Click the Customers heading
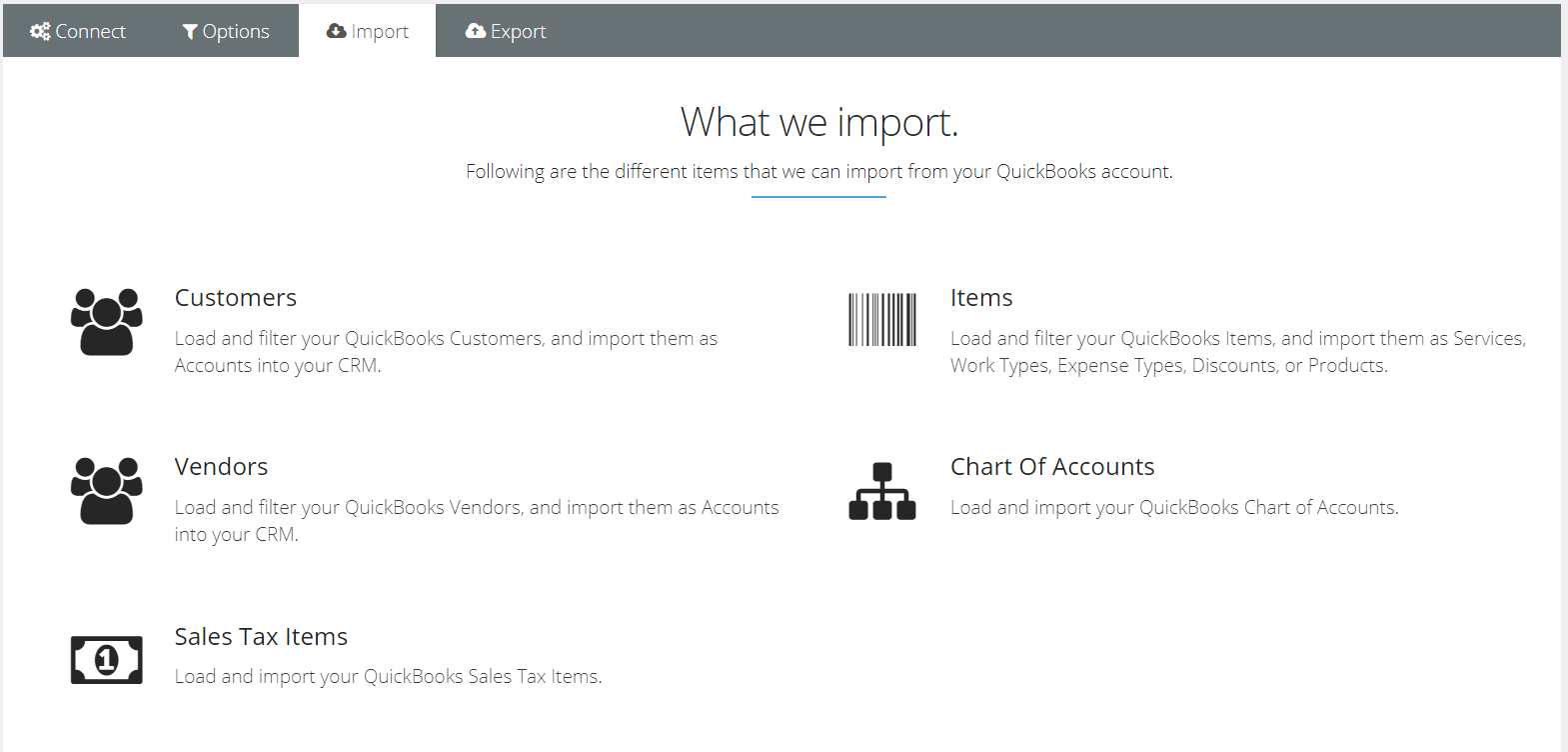Screen dimensions: 1568x752 (236, 298)
